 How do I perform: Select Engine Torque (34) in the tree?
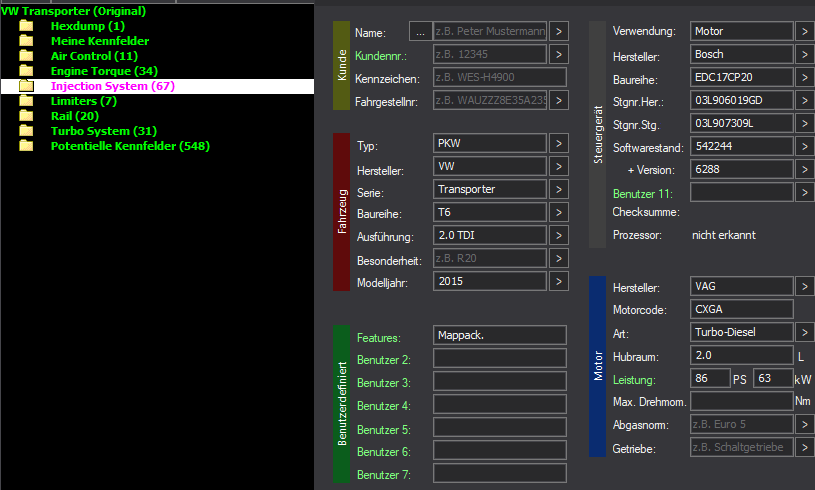[104, 71]
